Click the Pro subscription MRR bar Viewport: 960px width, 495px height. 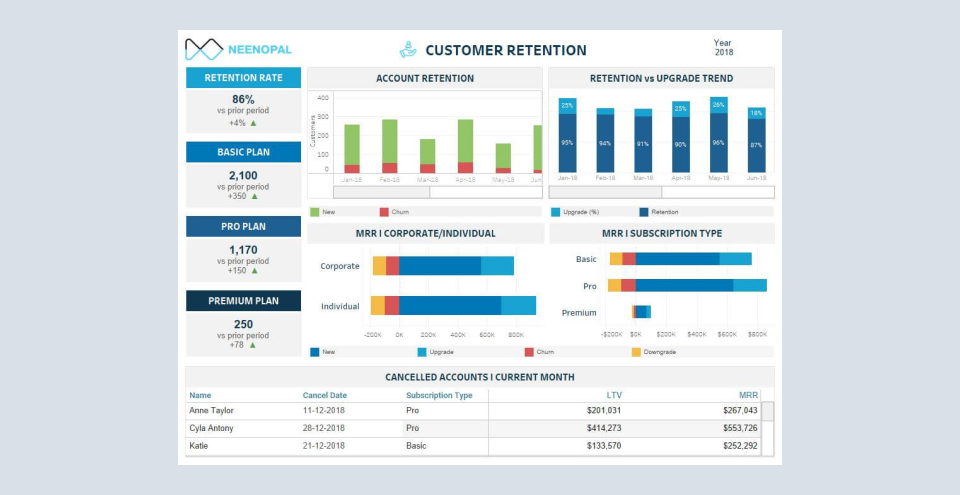687,285
